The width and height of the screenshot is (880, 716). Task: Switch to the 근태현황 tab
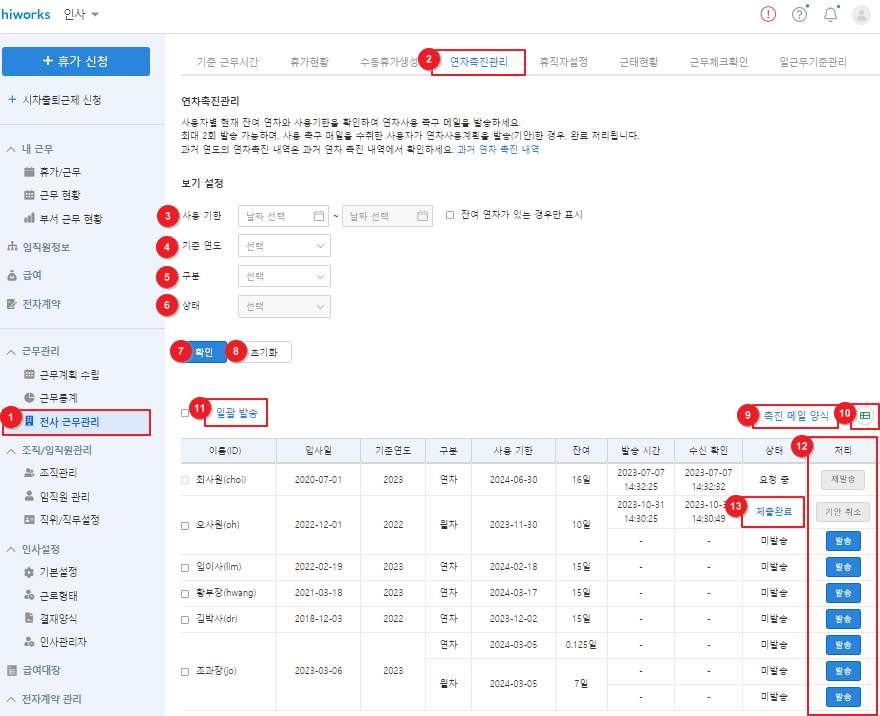point(639,62)
